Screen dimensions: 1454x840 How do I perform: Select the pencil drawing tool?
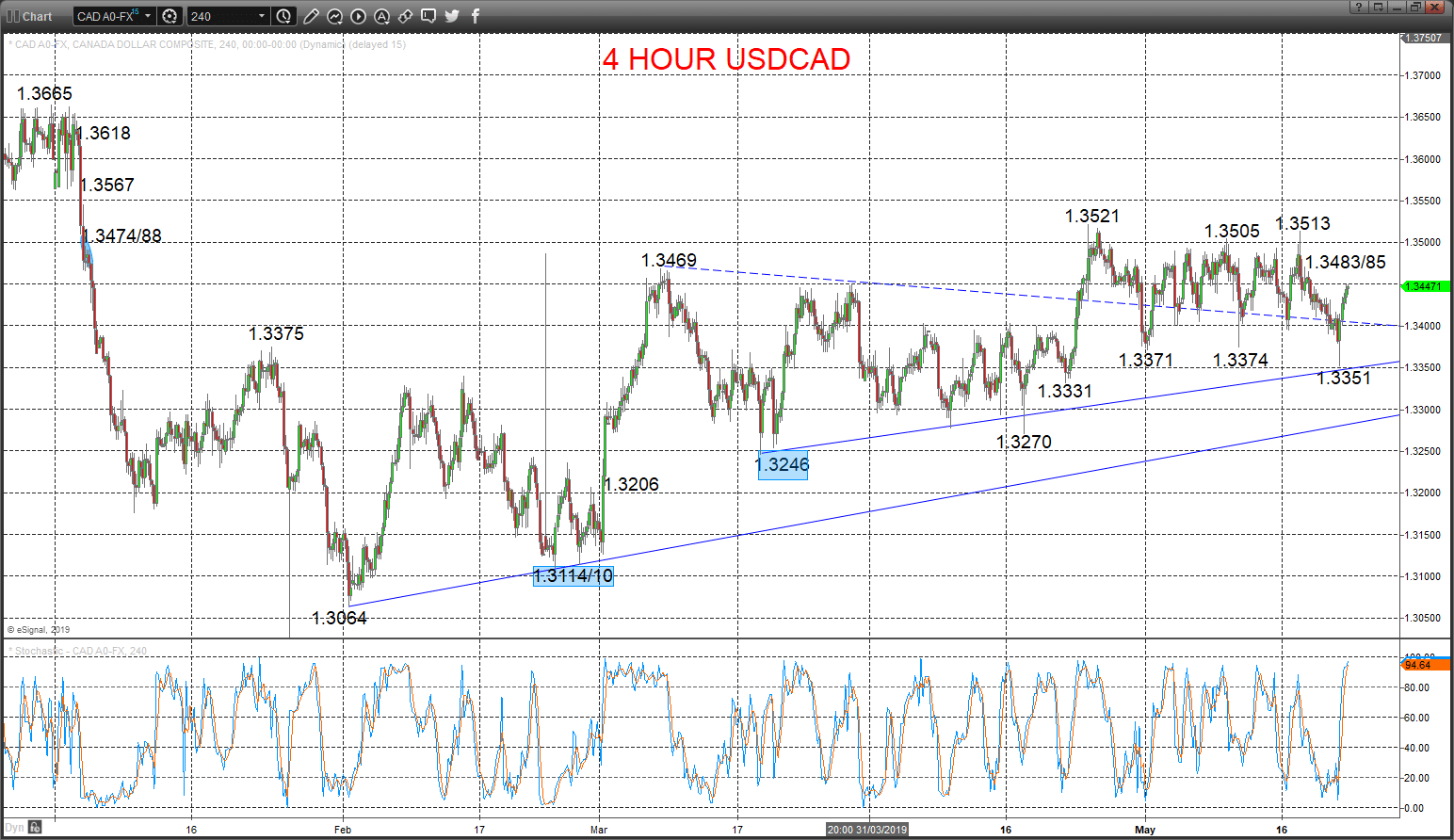[x=311, y=16]
